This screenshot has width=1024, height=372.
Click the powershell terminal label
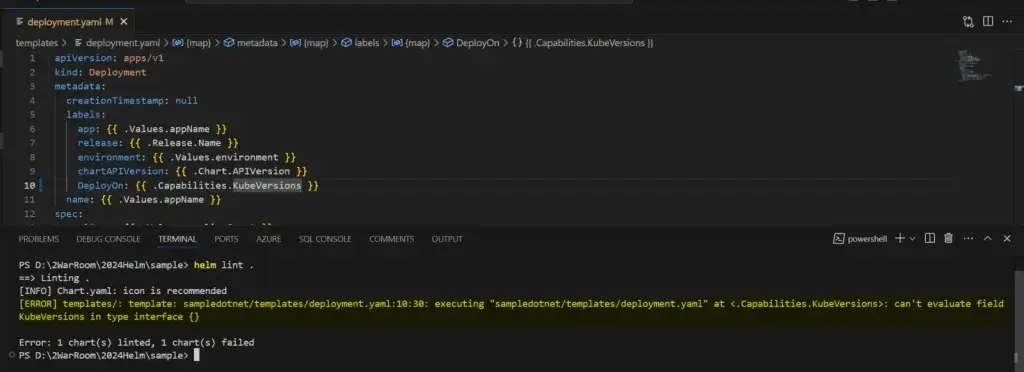tap(860, 239)
